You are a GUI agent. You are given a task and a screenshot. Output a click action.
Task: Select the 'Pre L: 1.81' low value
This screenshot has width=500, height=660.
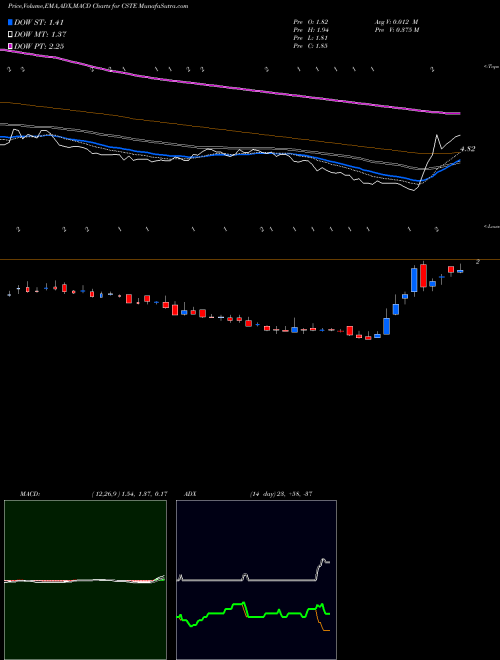tap(310, 37)
